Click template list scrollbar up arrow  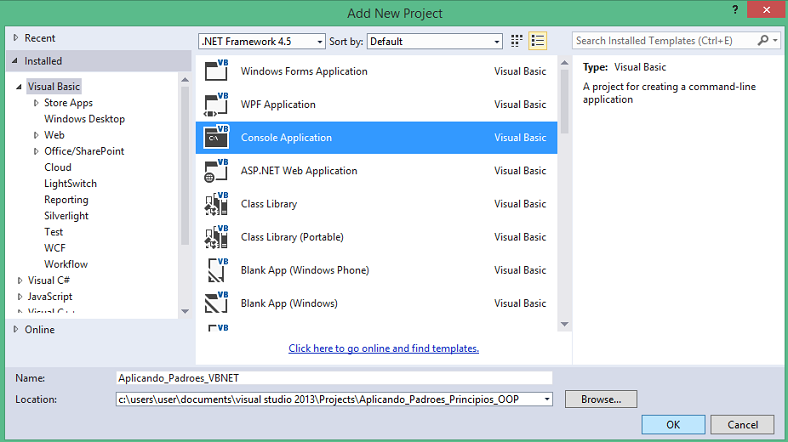[564, 63]
